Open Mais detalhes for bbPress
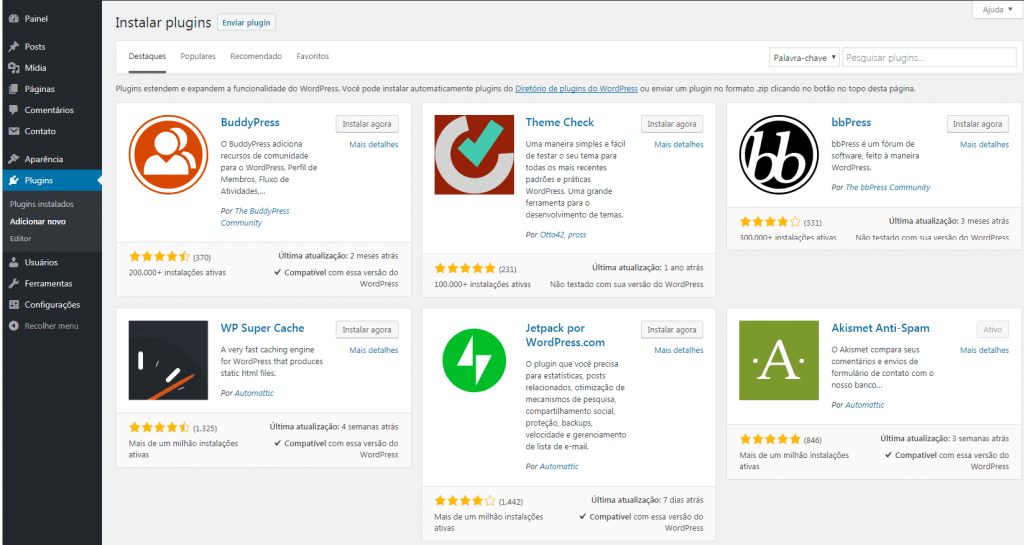Screen dimensions: 1024x545 984,145
